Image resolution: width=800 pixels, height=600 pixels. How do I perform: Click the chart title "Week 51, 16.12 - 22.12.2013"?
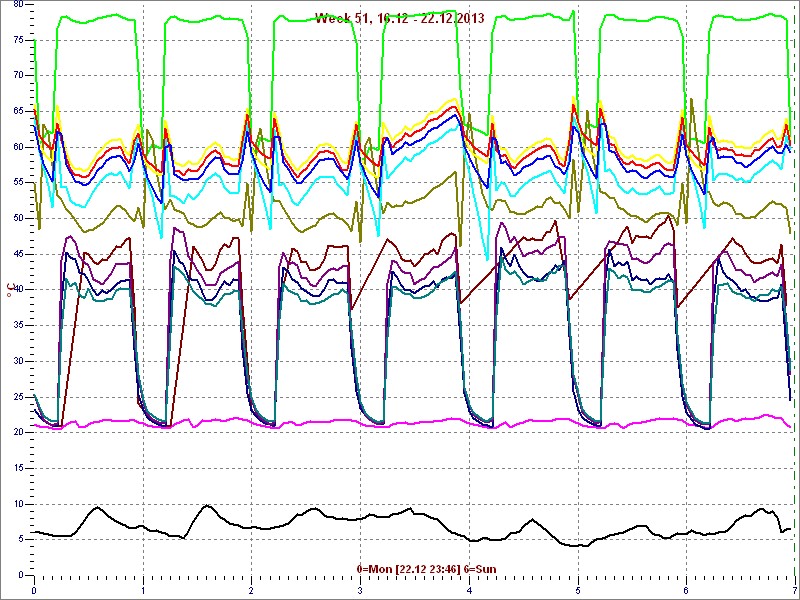[x=399, y=19]
